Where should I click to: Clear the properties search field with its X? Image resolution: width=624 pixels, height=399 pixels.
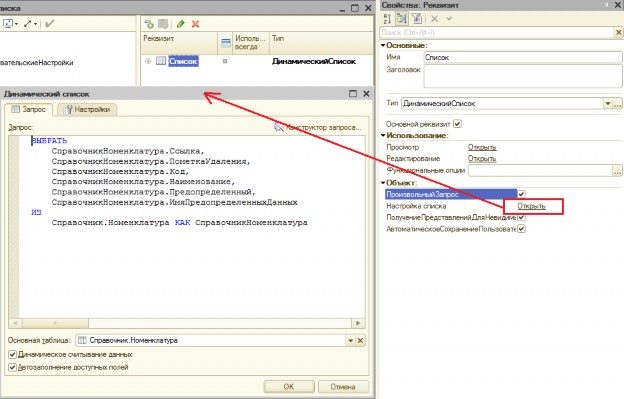[618, 32]
